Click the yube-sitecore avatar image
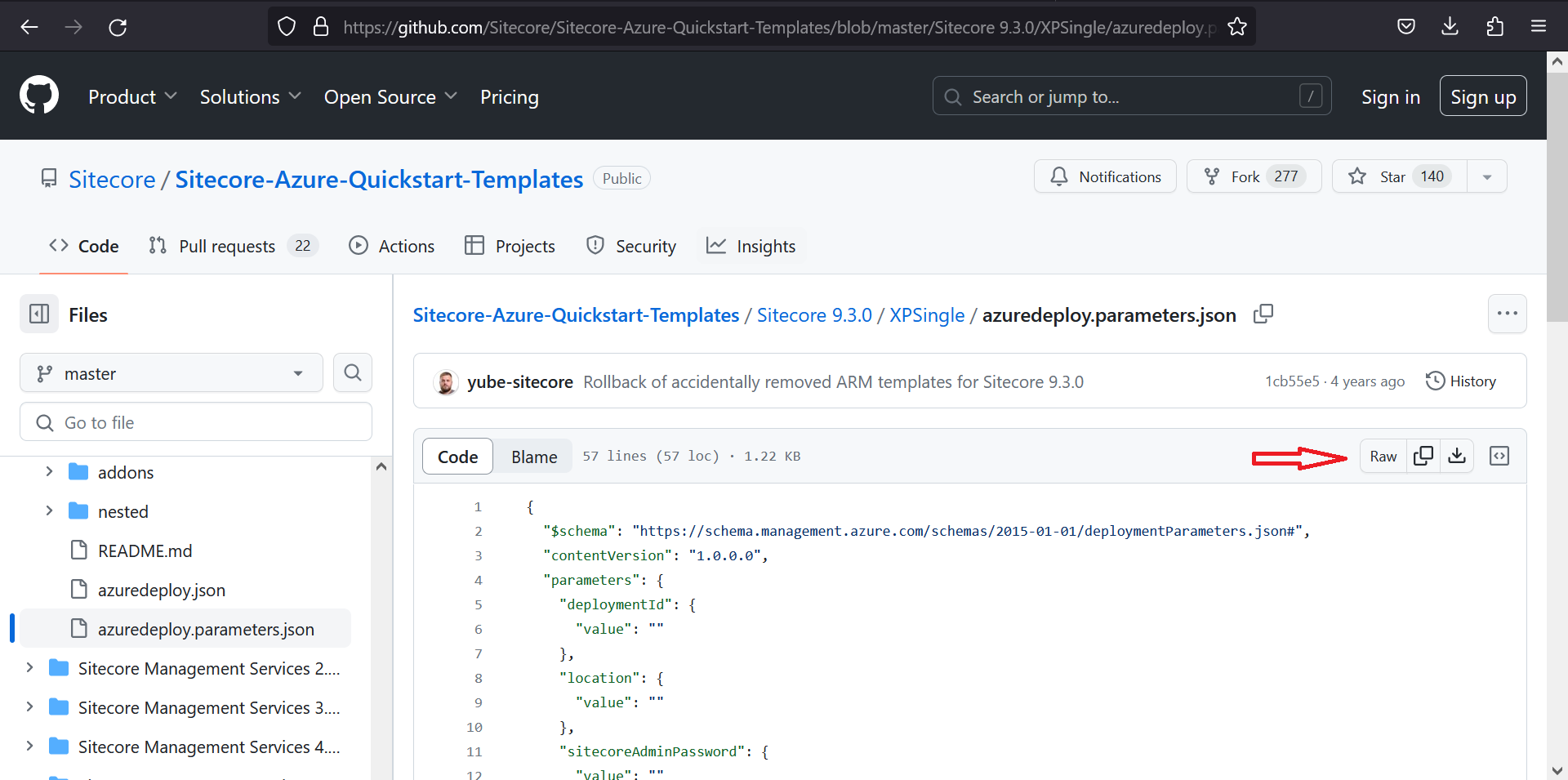 point(445,381)
